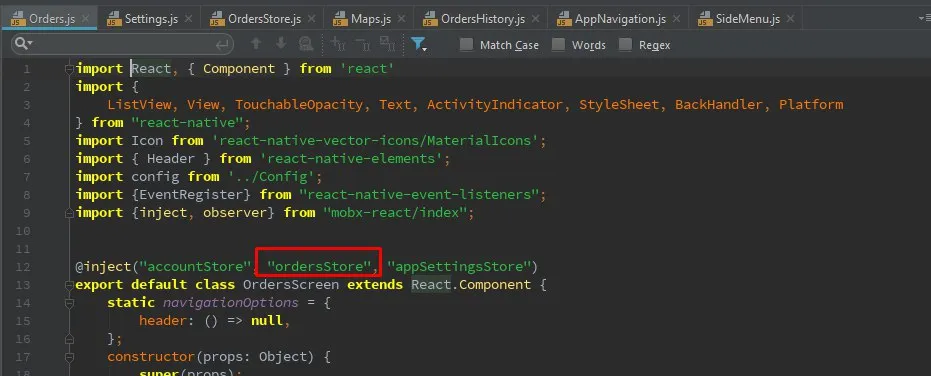931x376 pixels.
Task: Click the '../Config' import path
Action: [x=270, y=176]
